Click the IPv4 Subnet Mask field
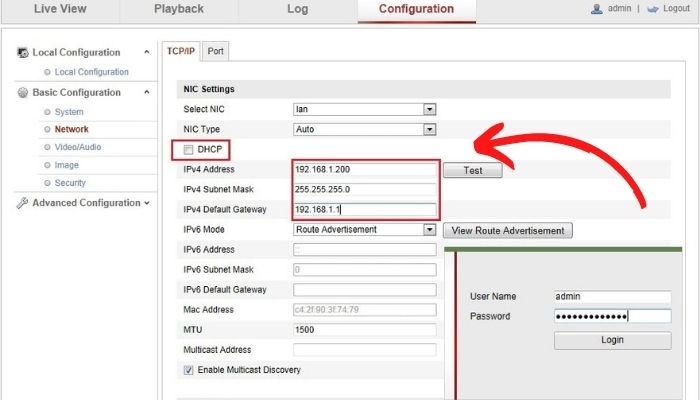Viewport: 700px width, 400px height. (365, 190)
